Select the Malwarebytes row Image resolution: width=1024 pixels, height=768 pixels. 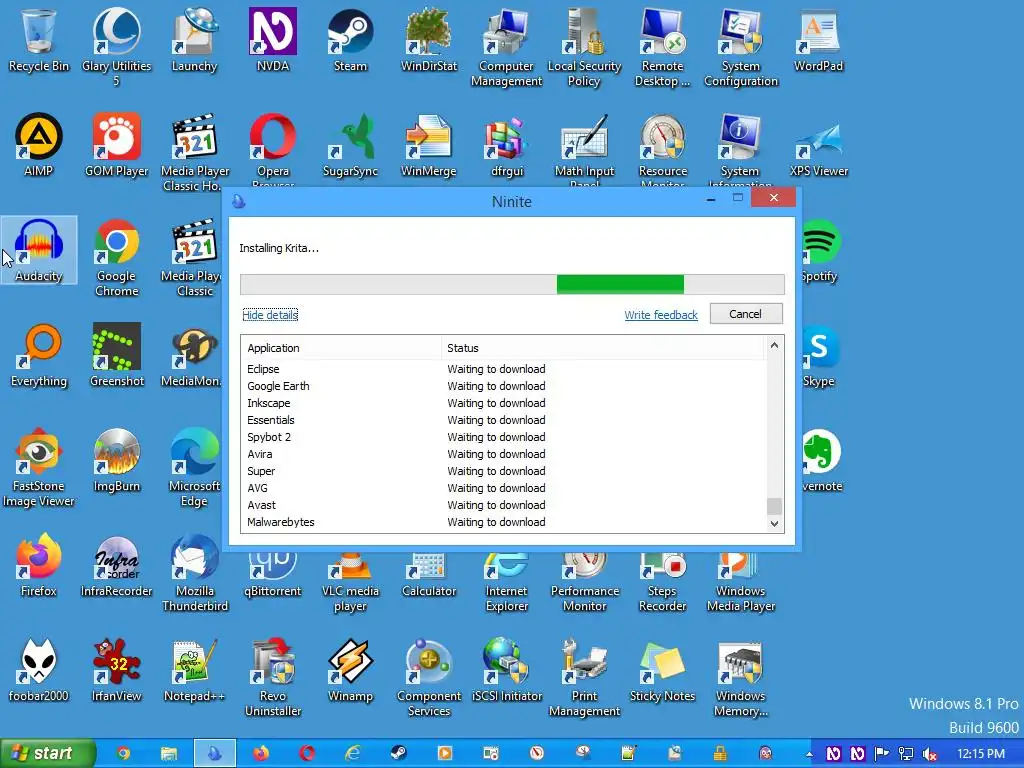tap(503, 522)
